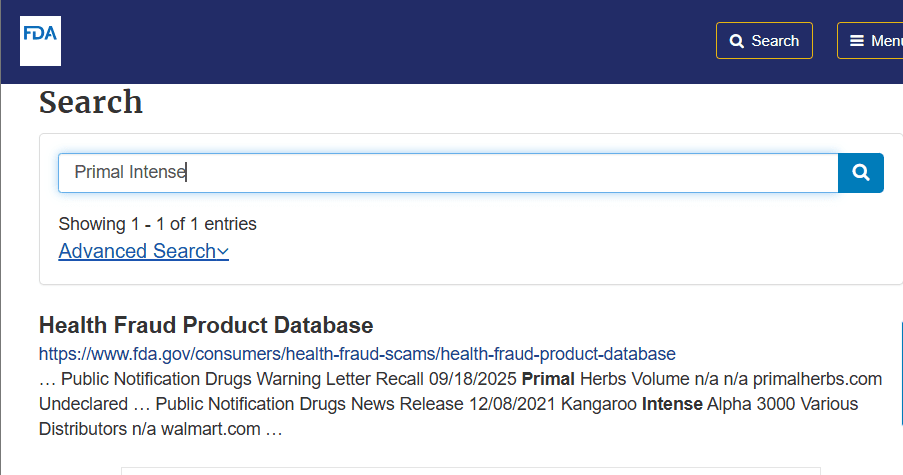Click the walmart.com text in the result snippet
Screen dimensions: 903x475
[x=210, y=429]
